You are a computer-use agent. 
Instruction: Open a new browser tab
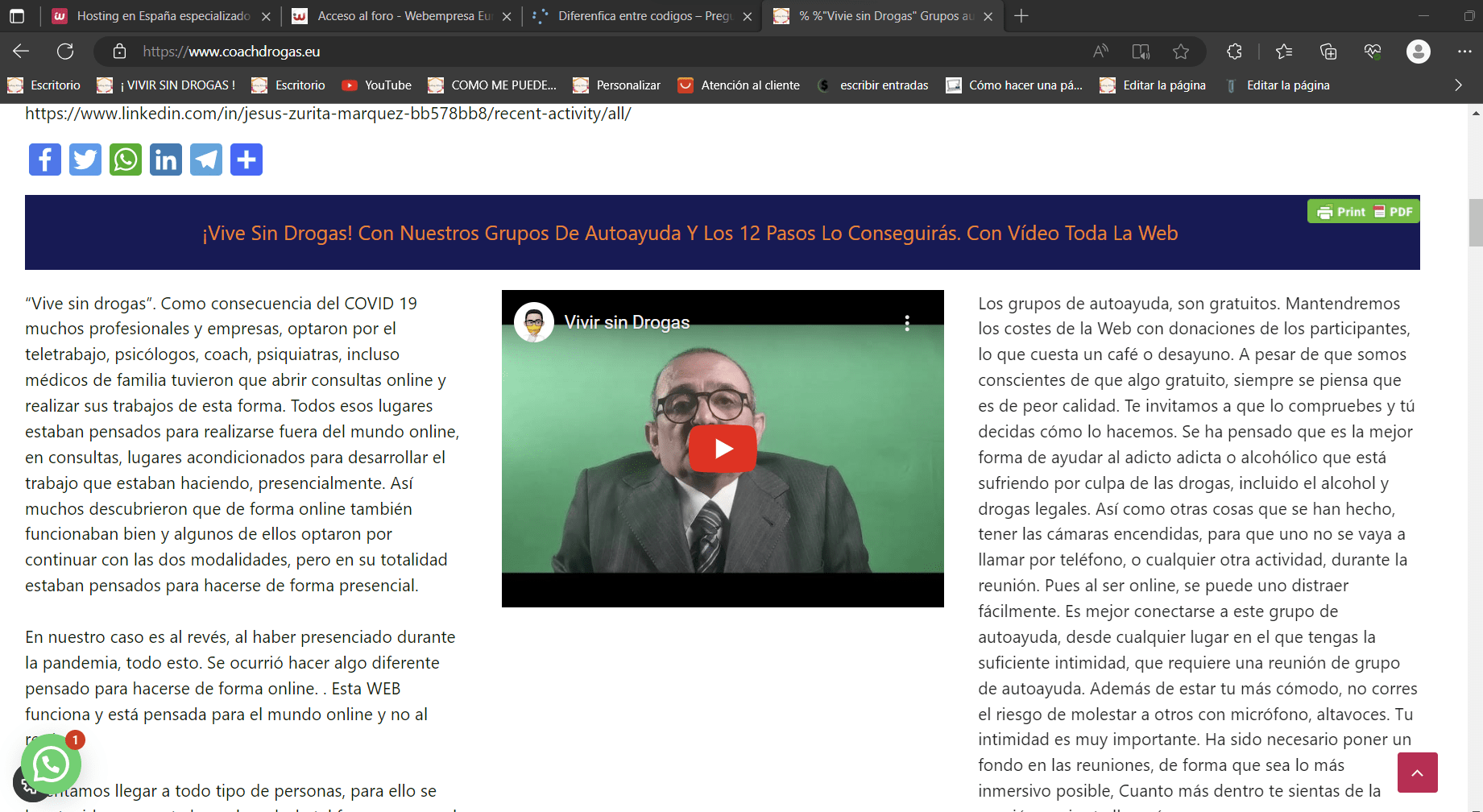coord(1021,16)
